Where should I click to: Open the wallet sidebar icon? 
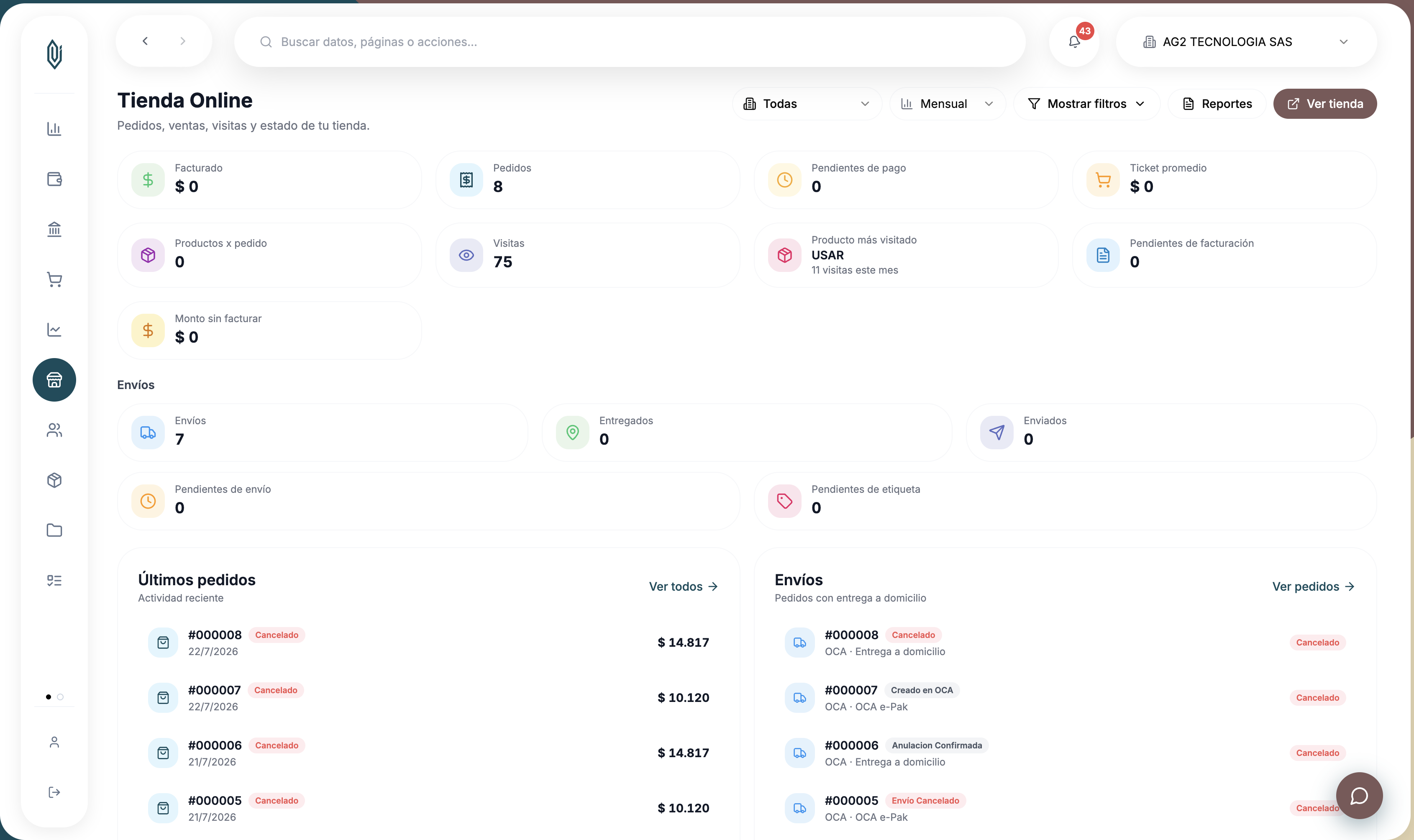click(54, 179)
